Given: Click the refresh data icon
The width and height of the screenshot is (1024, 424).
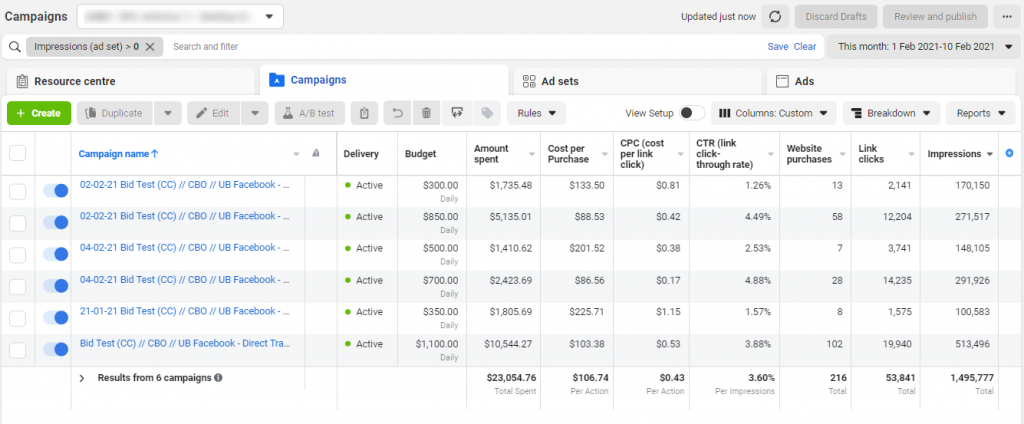Looking at the screenshot, I should point(773,17).
